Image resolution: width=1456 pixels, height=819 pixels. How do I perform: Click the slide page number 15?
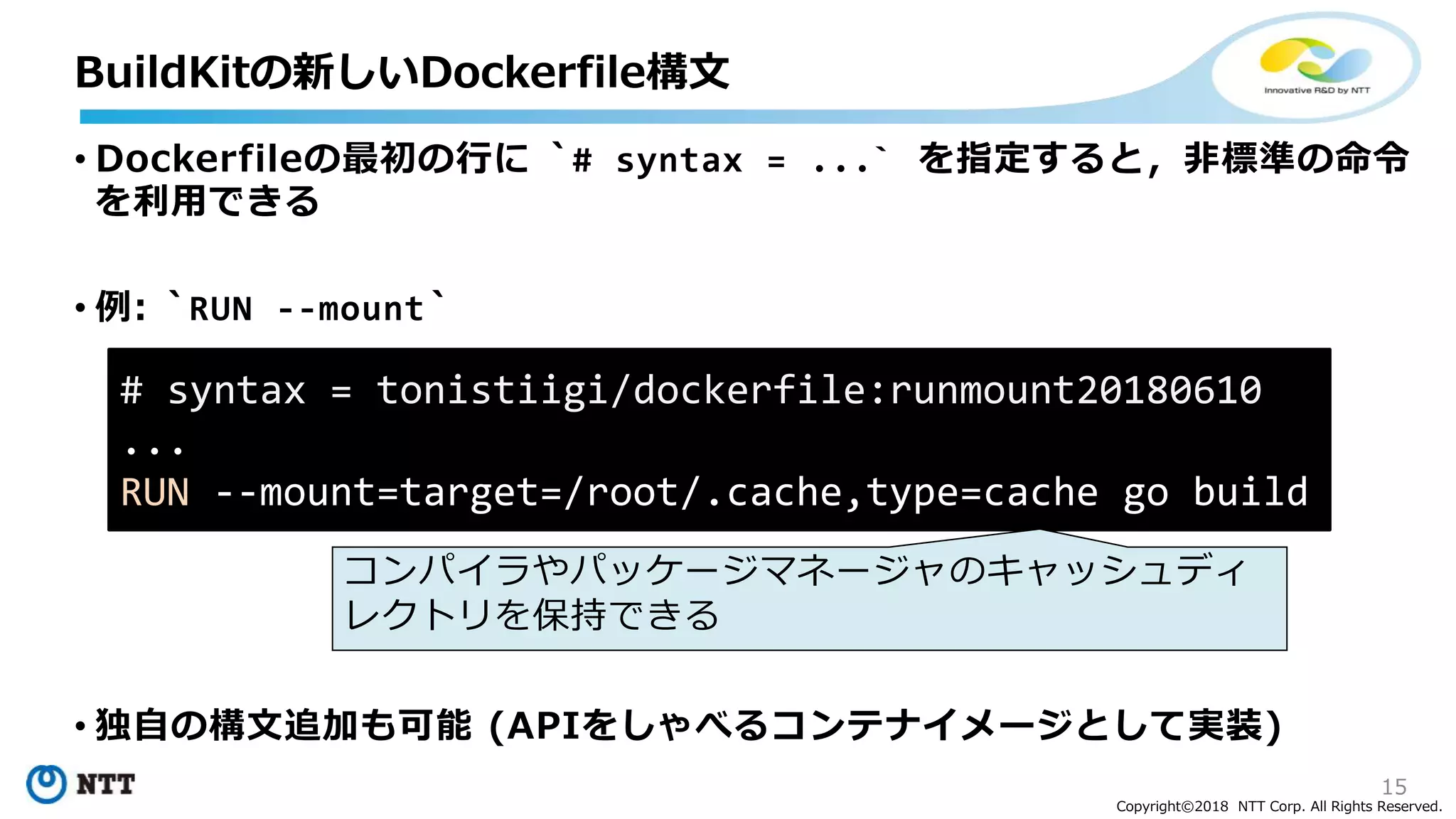pyautogui.click(x=1393, y=787)
